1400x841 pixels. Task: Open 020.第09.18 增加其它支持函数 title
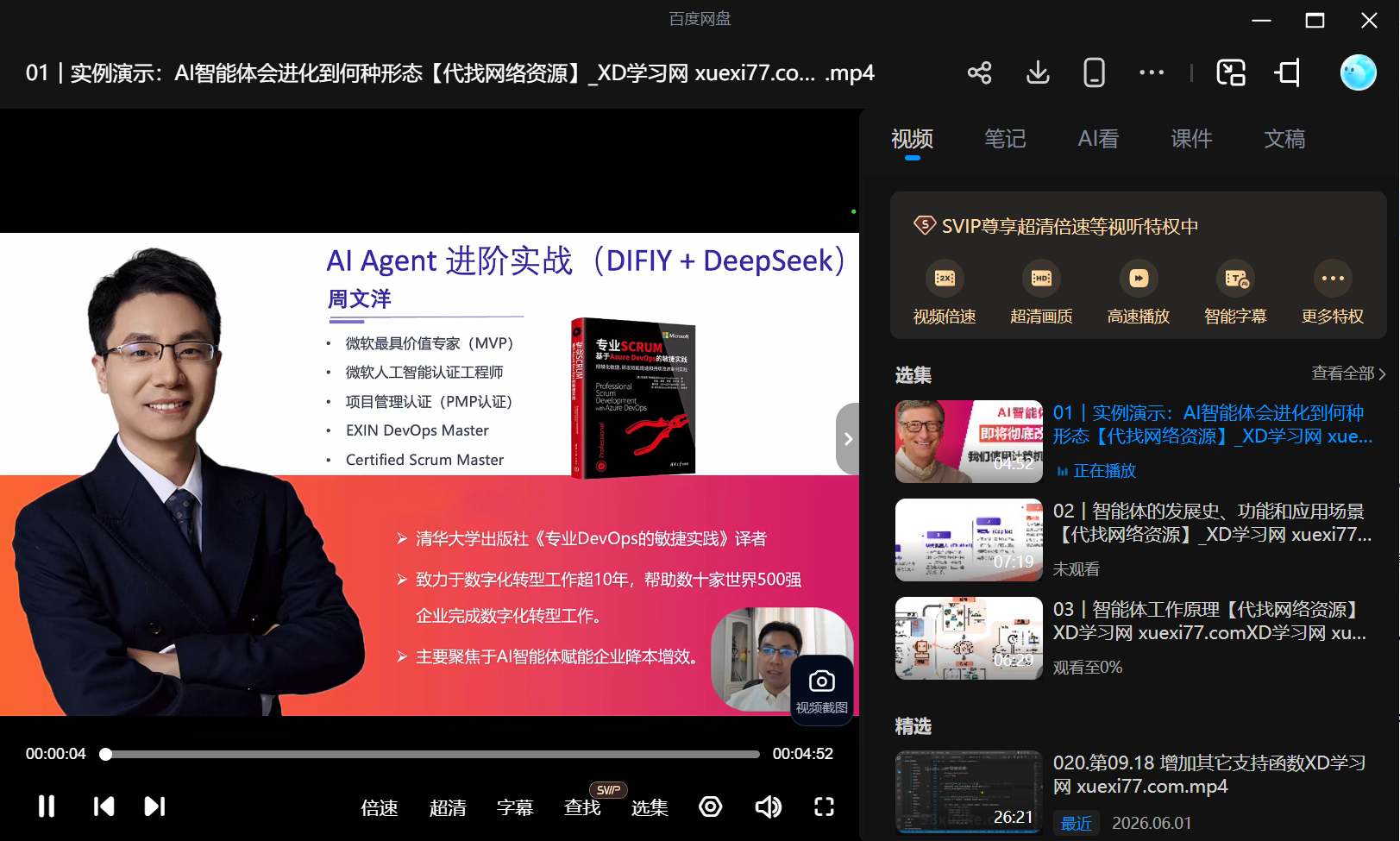[1209, 775]
